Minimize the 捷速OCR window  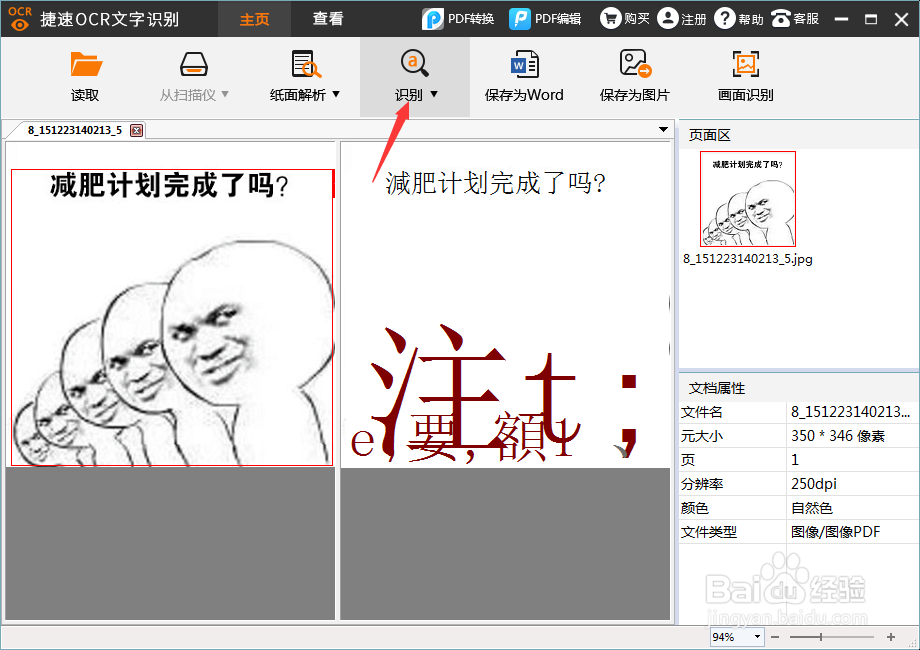point(841,19)
